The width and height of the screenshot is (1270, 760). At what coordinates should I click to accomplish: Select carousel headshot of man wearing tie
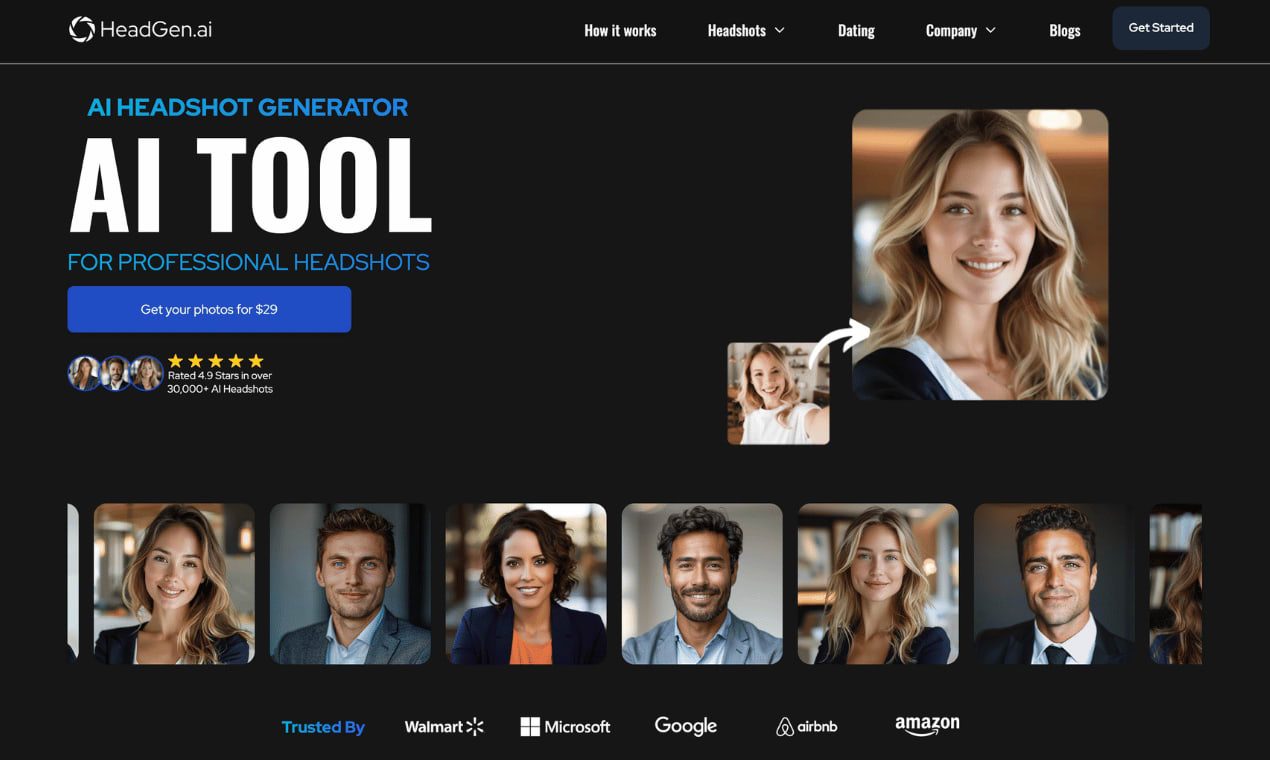(1054, 583)
